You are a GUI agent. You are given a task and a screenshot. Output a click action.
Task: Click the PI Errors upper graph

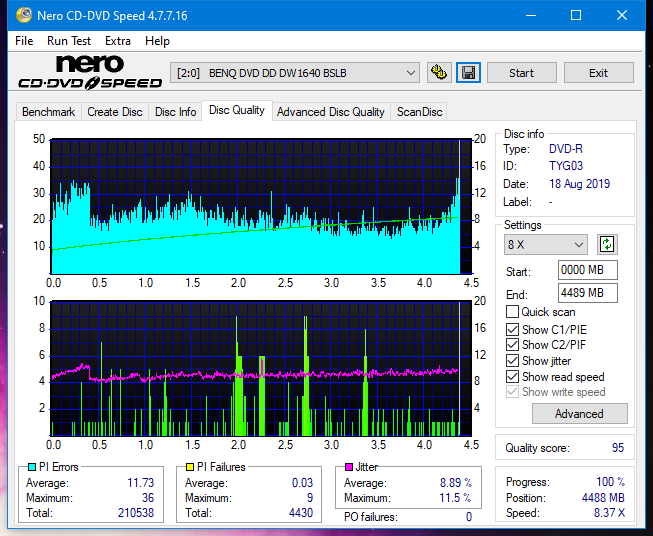pyautogui.click(x=261, y=207)
